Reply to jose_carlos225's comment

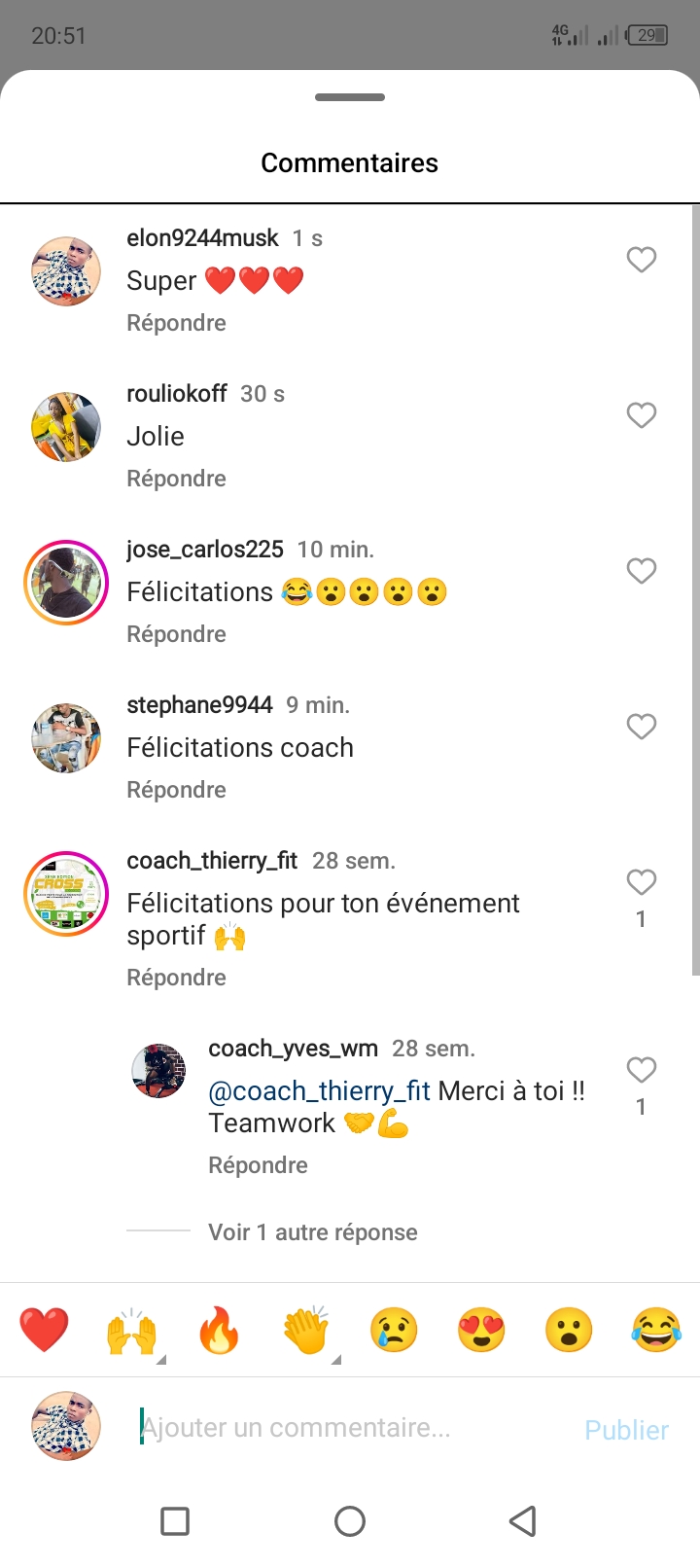[176, 634]
